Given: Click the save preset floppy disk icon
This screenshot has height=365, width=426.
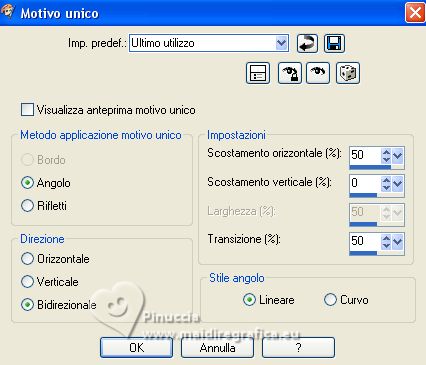Looking at the screenshot, I should [334, 43].
